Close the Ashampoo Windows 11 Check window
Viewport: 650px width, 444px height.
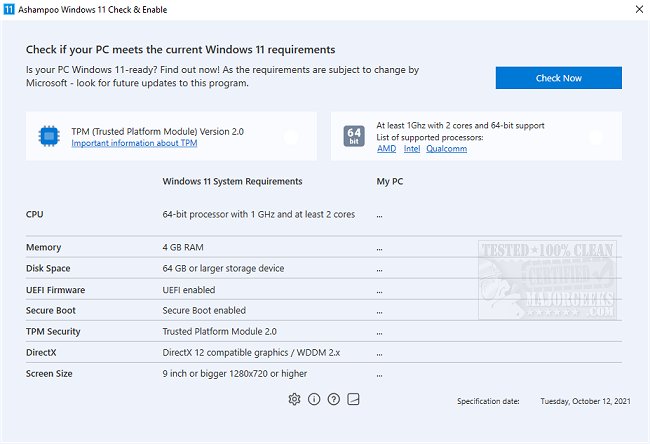[637, 9]
